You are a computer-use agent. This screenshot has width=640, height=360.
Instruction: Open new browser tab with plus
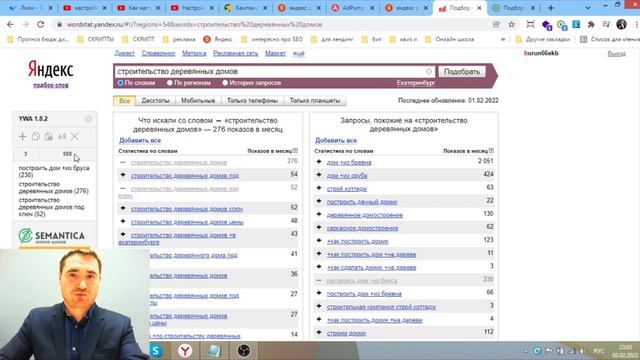coord(551,8)
